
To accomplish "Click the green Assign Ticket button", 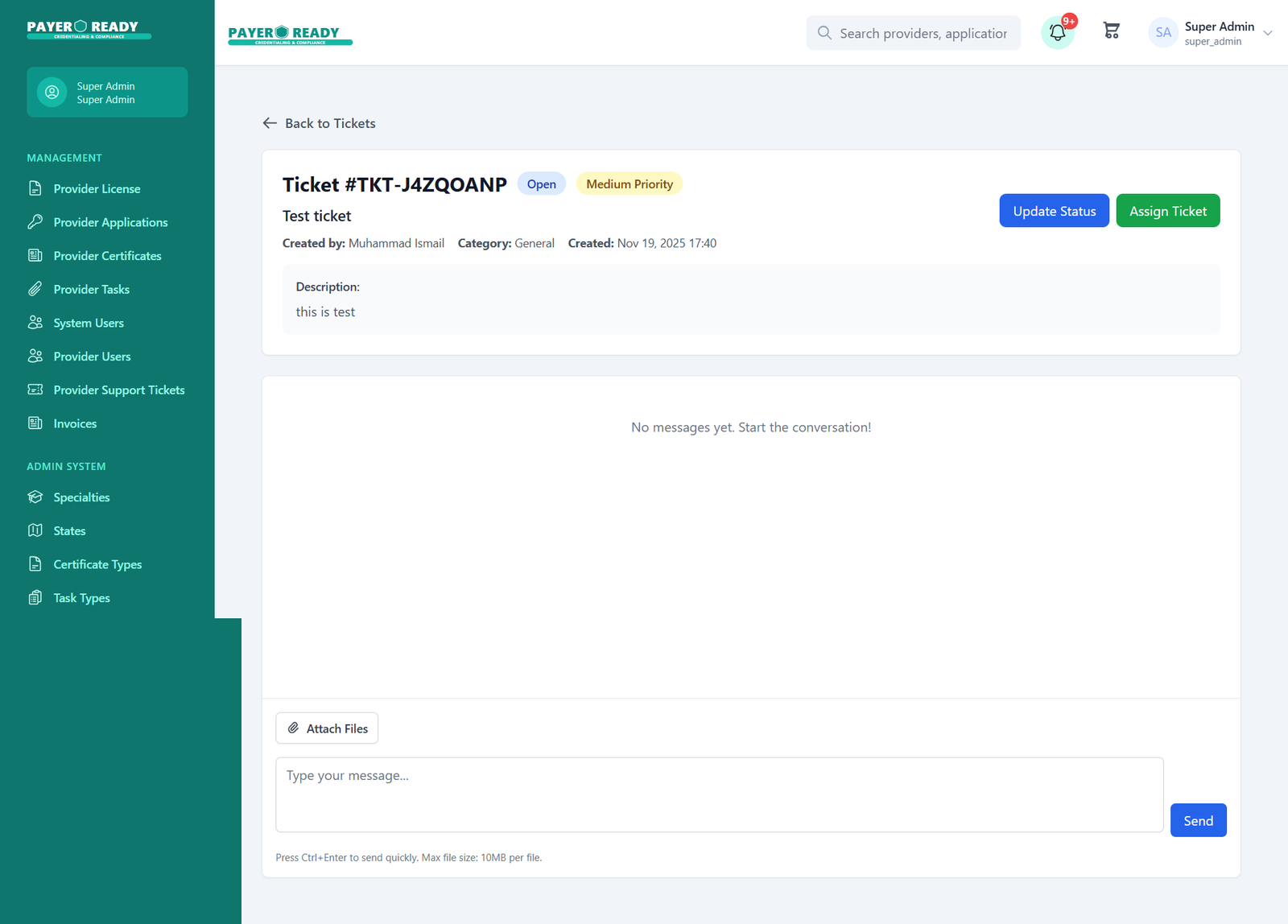I will 1167,211.
